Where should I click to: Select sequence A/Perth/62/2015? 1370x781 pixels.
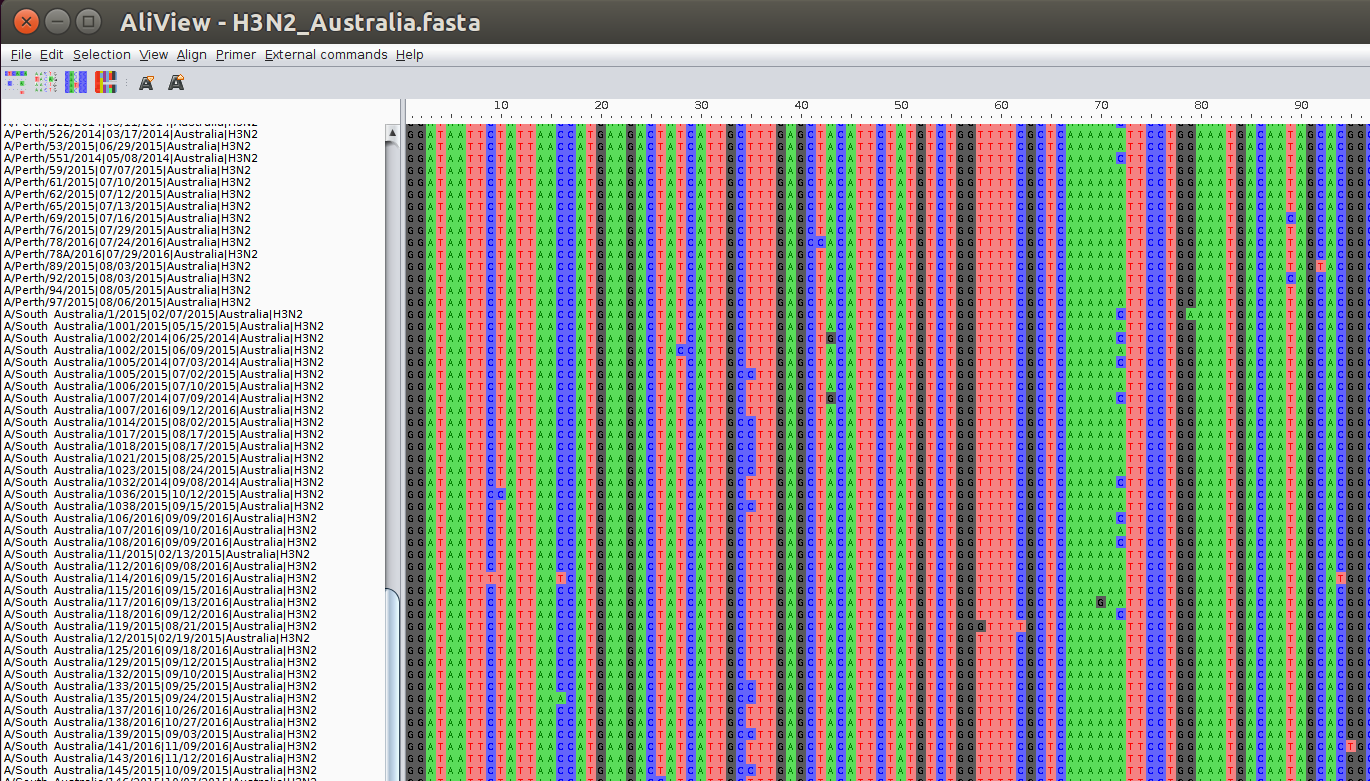pyautogui.click(x=128, y=194)
